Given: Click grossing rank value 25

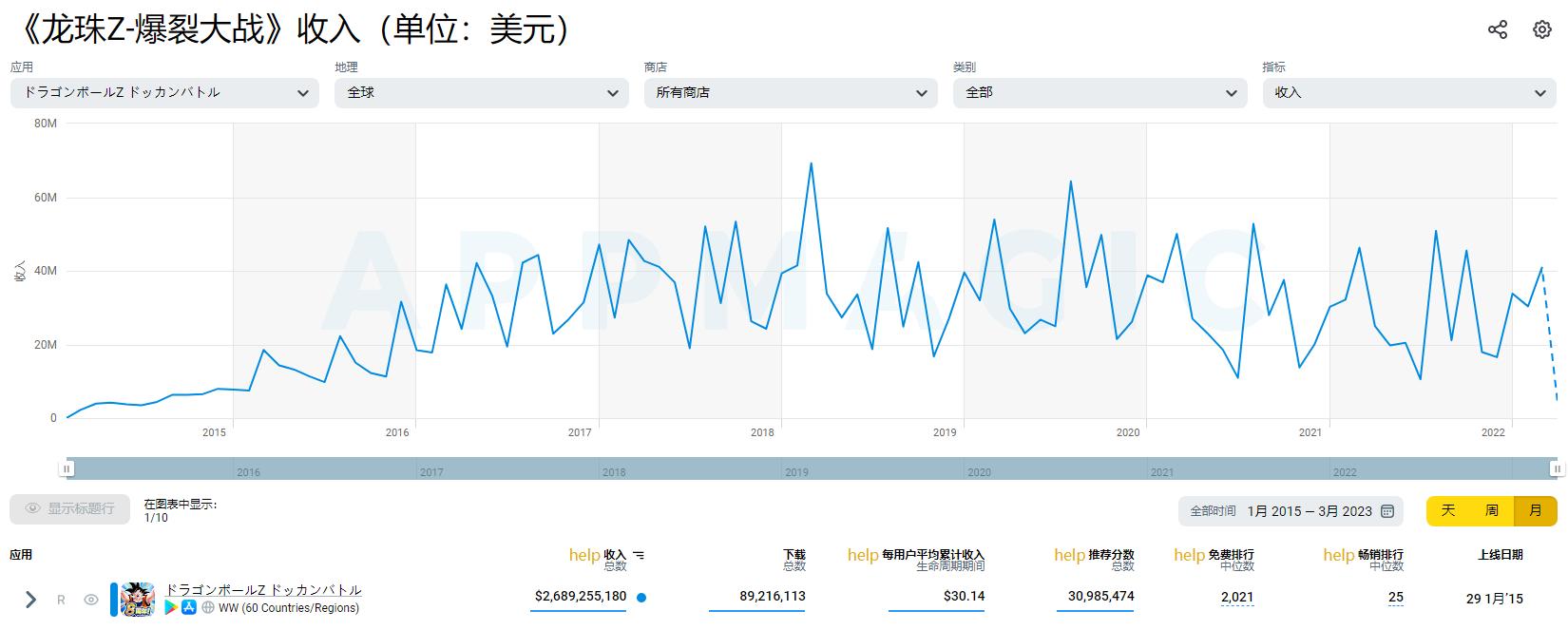Looking at the screenshot, I should pos(1395,598).
